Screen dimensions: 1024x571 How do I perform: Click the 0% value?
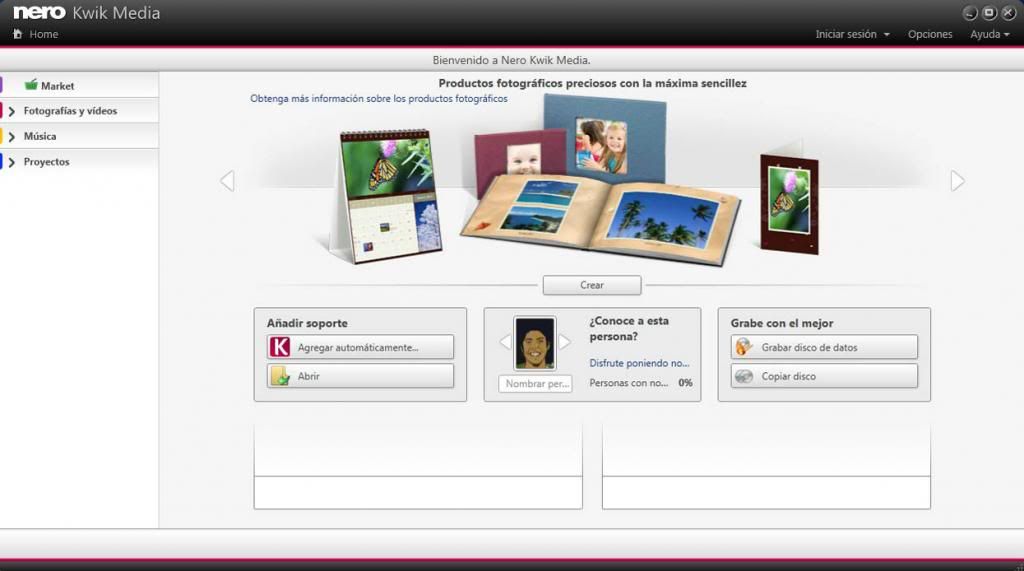coord(685,383)
